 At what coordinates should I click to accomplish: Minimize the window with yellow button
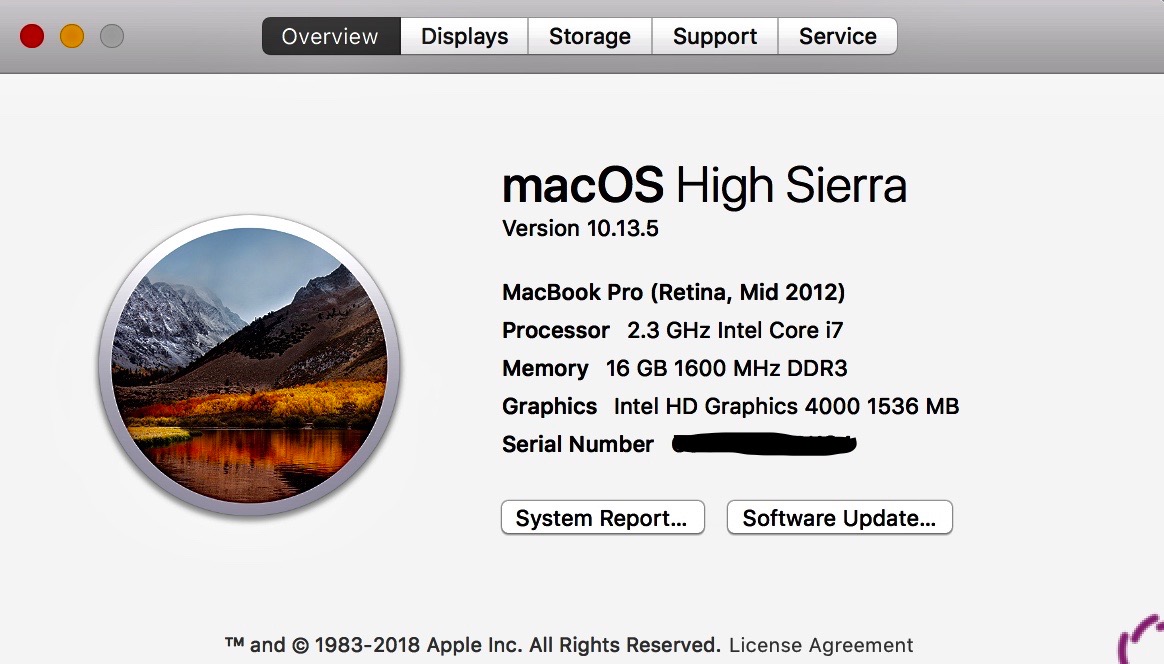[72, 36]
